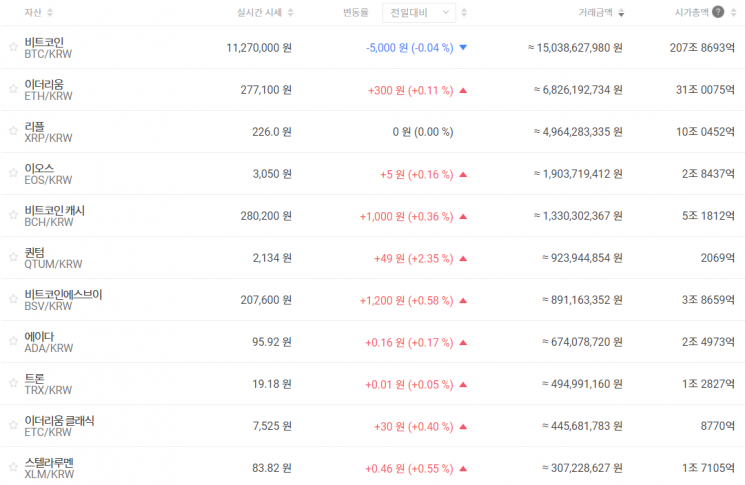Click the price 277,100 원
Image resolution: width=745 pixels, height=485 pixels.
[266, 90]
